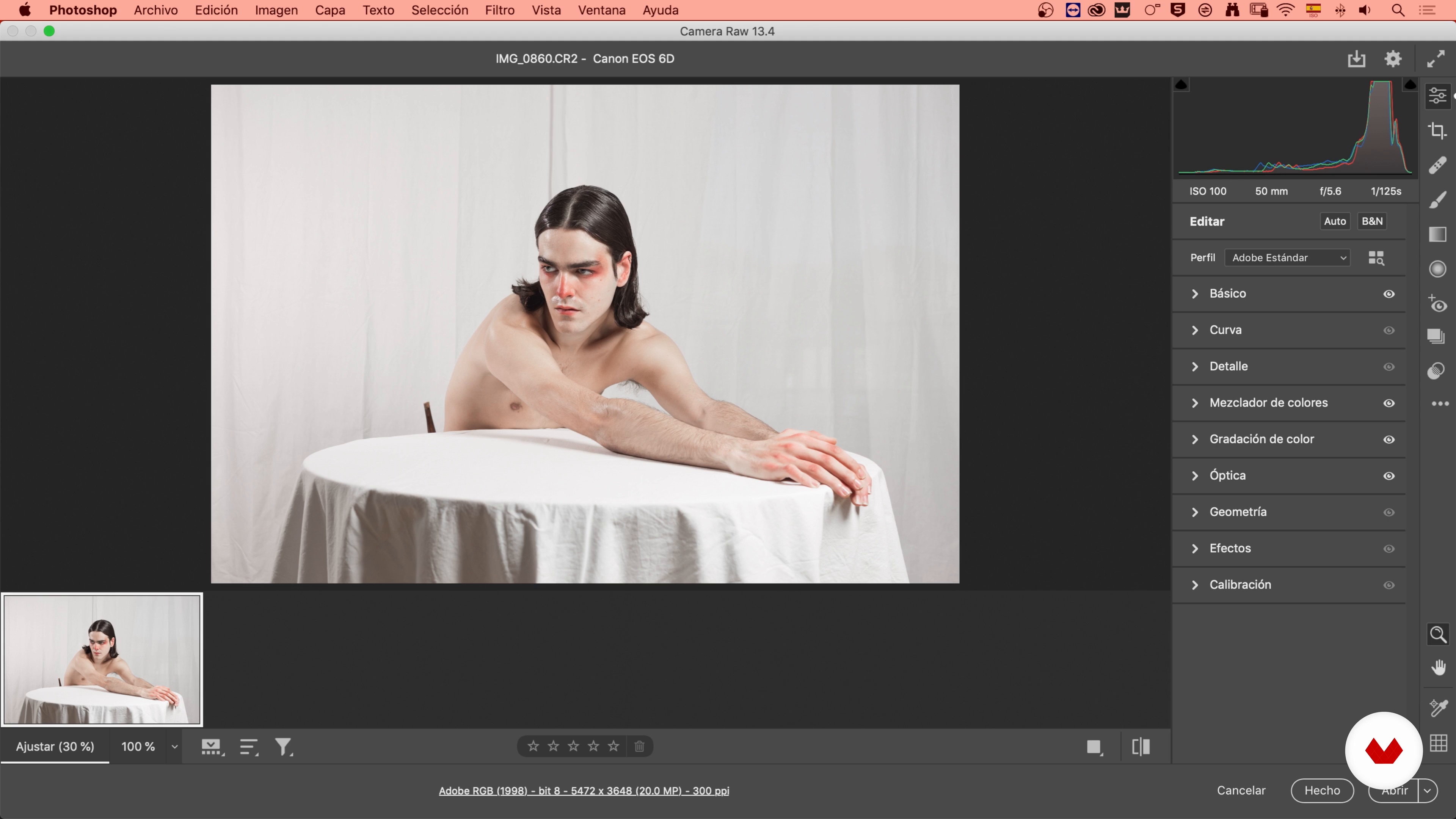The image size is (1456, 819).
Task: Open the Archivo menu
Action: [x=155, y=10]
